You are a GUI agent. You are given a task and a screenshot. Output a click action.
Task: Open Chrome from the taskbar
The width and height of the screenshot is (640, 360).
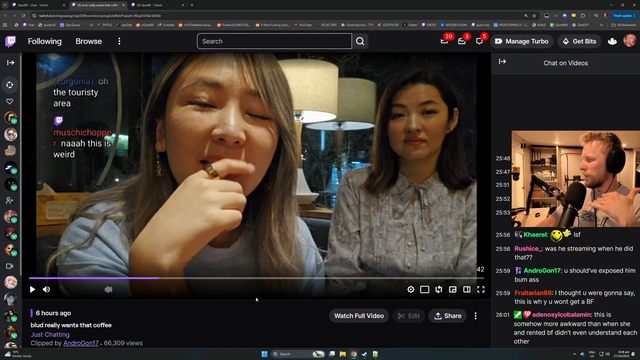click(x=353, y=354)
